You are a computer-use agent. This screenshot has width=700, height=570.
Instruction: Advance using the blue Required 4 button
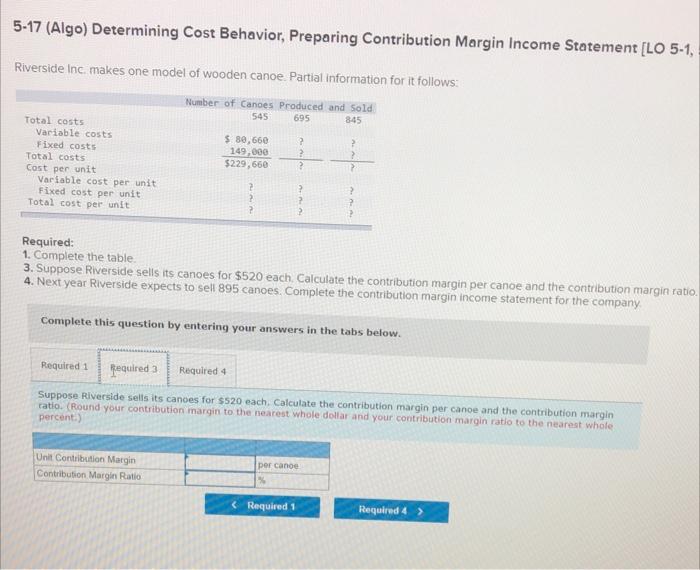(x=391, y=510)
